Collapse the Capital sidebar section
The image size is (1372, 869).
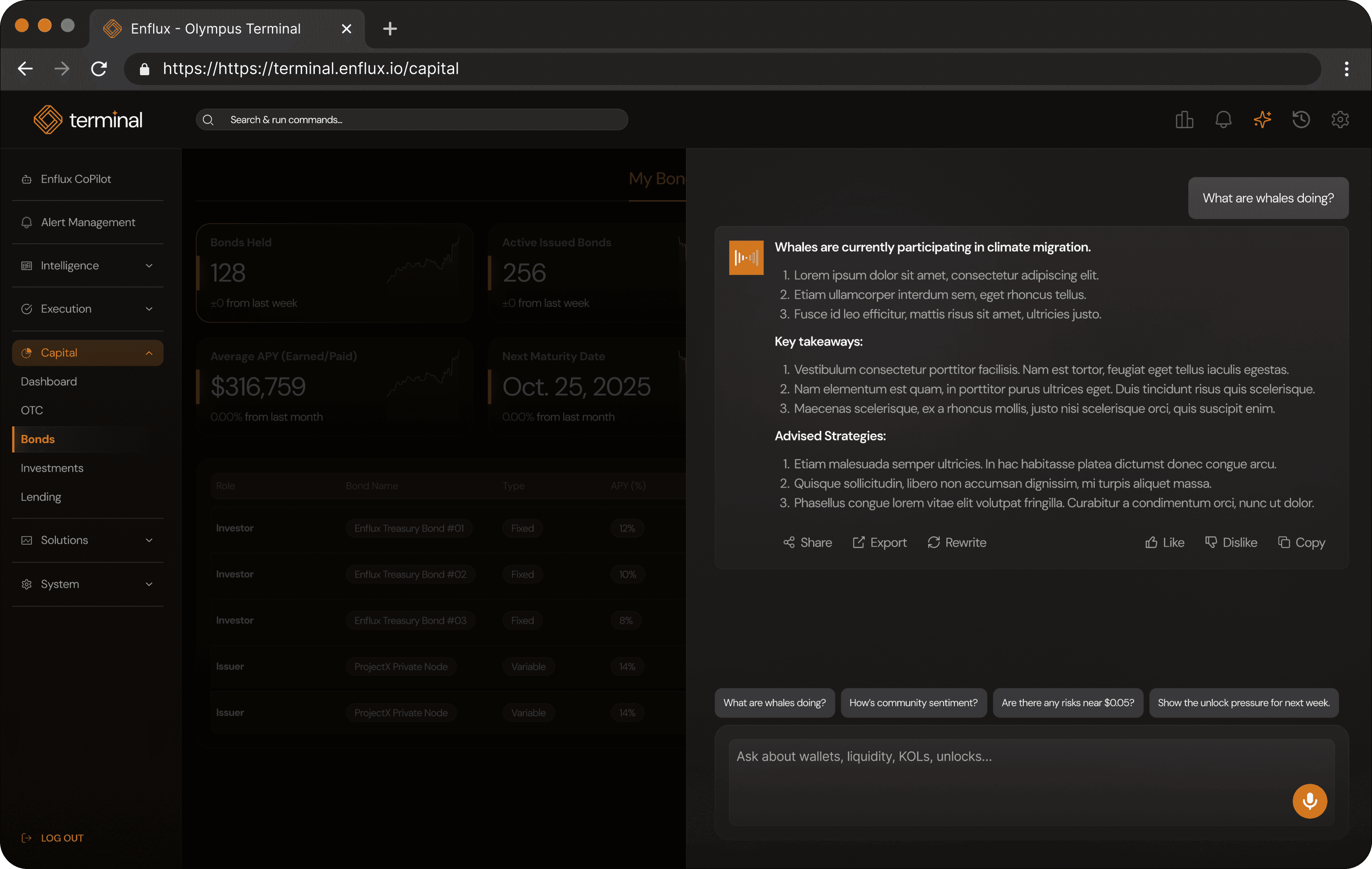[88, 353]
